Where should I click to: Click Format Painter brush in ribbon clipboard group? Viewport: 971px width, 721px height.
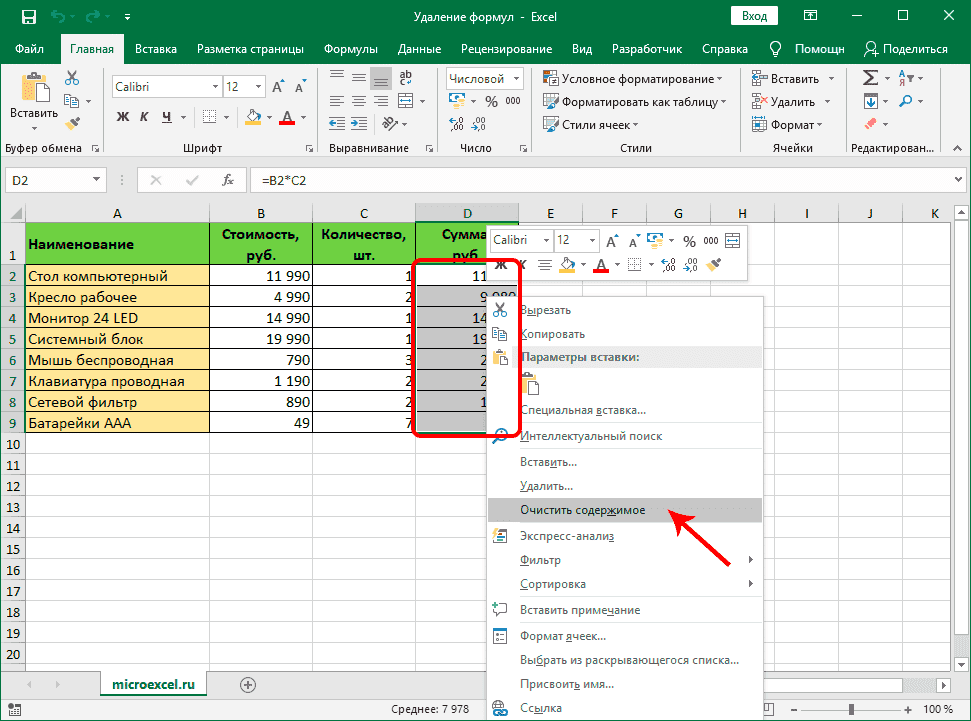(73, 122)
